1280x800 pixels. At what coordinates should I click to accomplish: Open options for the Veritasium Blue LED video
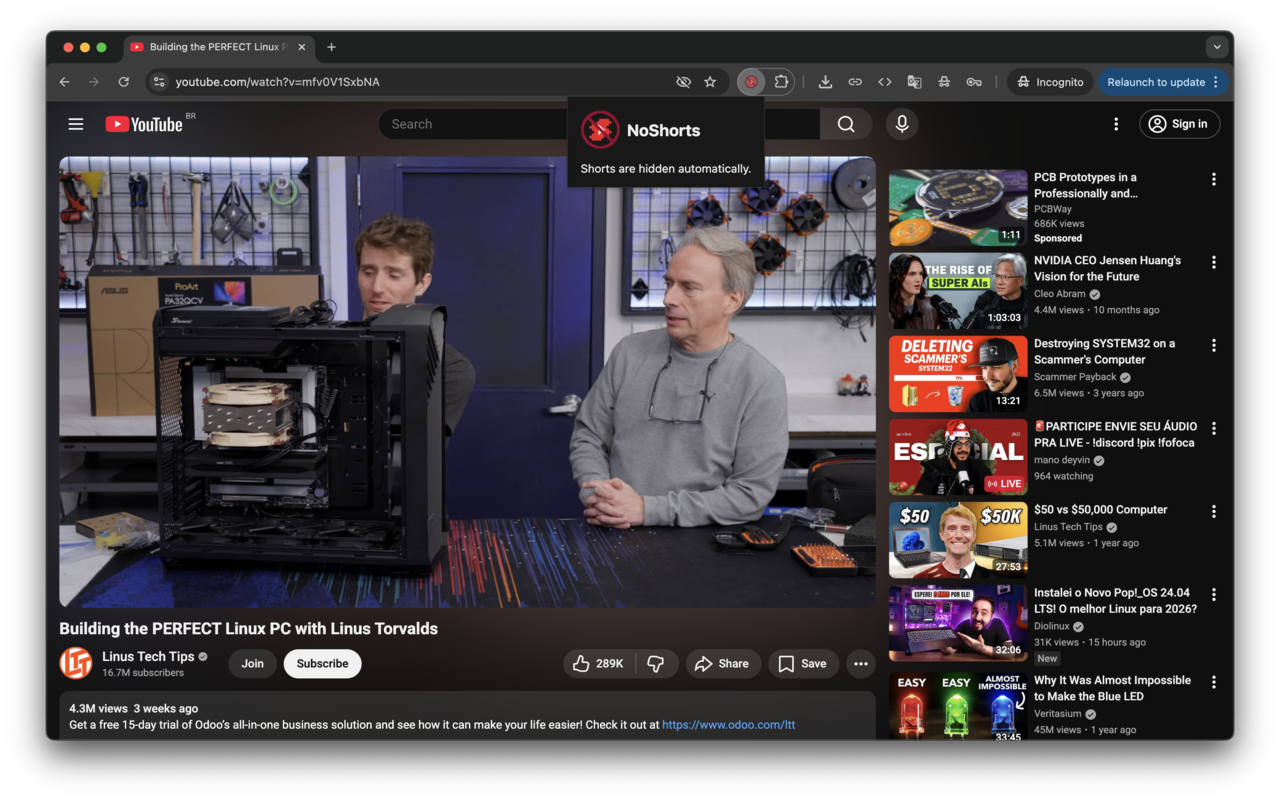(1214, 682)
